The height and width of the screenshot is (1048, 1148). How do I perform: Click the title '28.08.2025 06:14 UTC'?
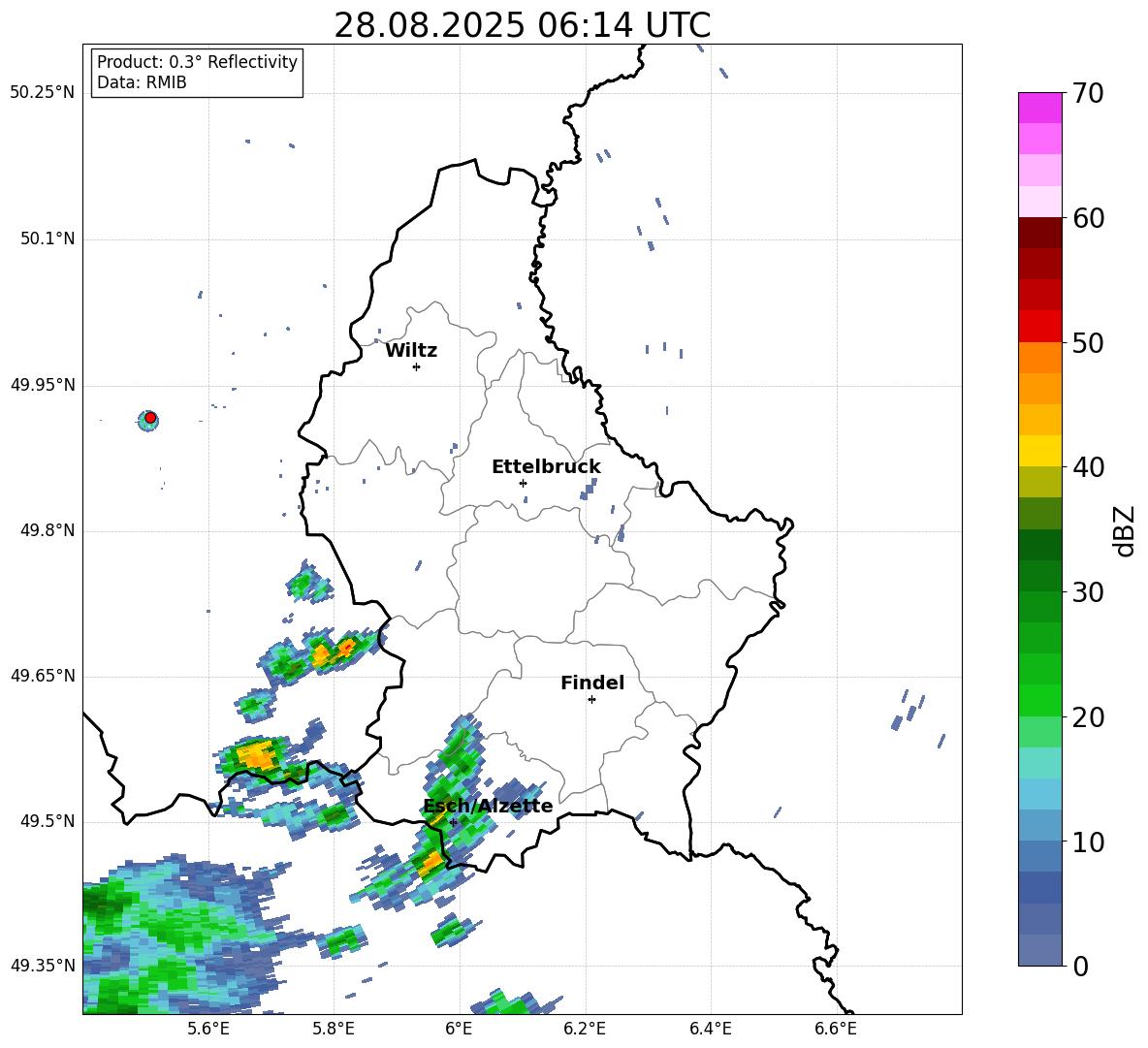pos(522,26)
